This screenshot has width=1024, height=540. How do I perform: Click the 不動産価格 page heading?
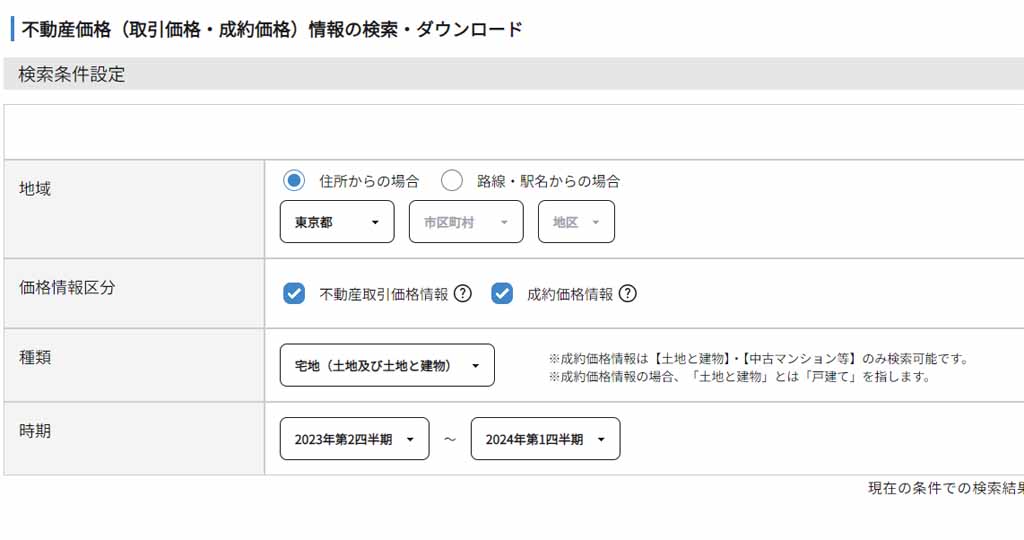coord(272,28)
